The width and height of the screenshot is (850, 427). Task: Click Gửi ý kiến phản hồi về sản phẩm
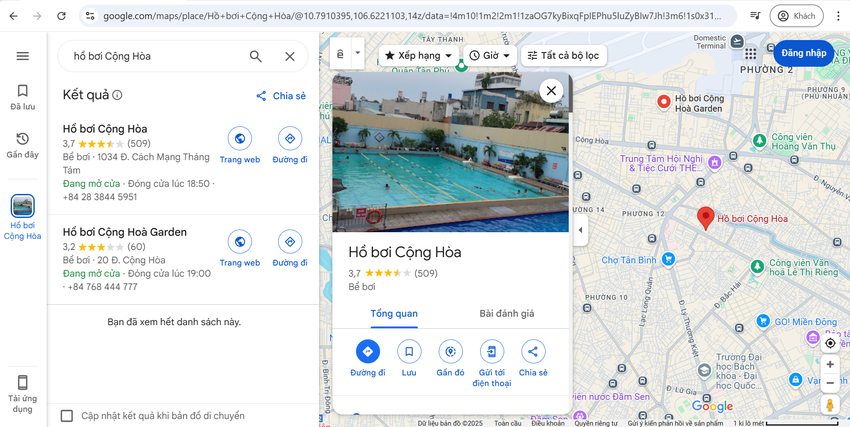coord(675,423)
